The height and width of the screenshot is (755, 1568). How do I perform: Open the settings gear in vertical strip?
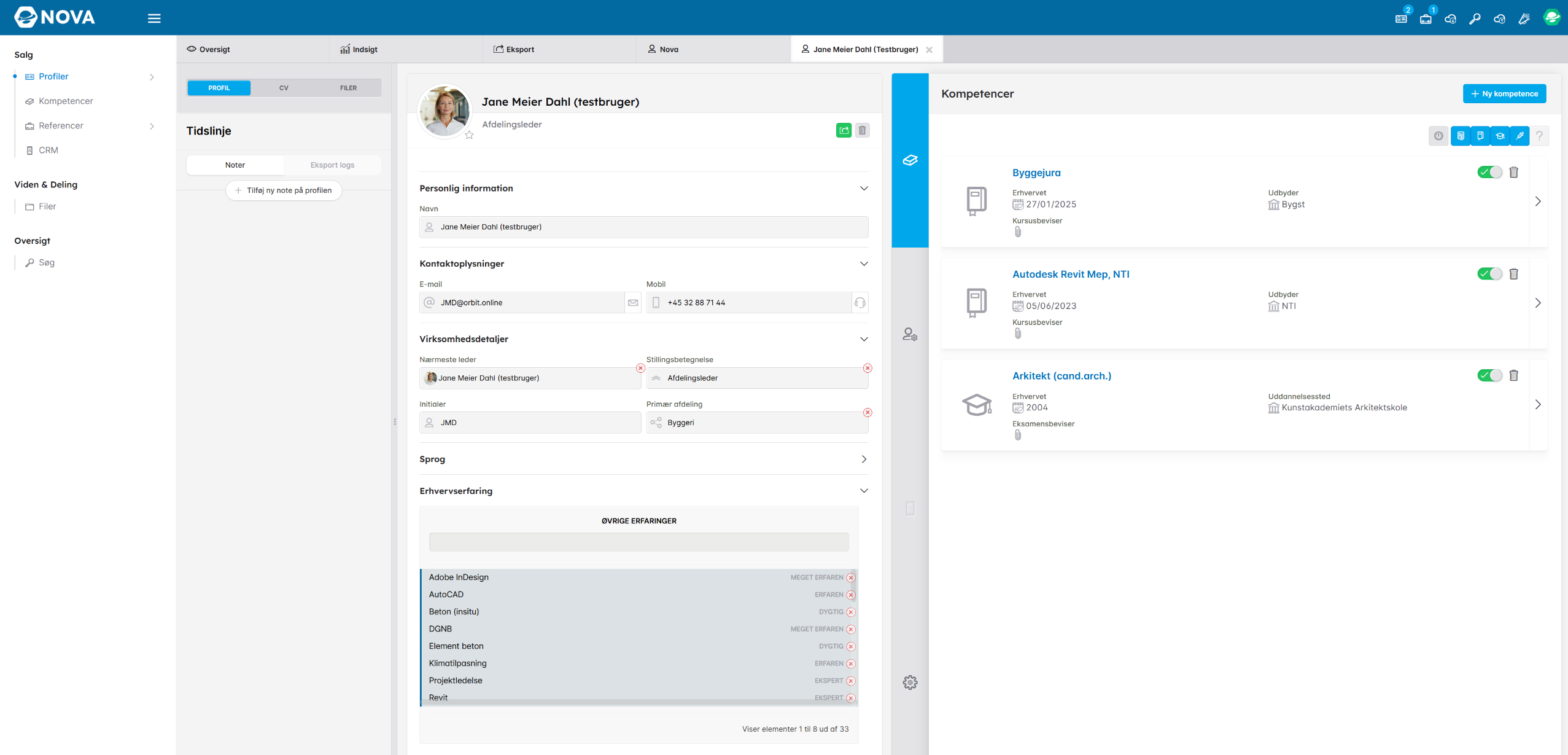coord(910,683)
